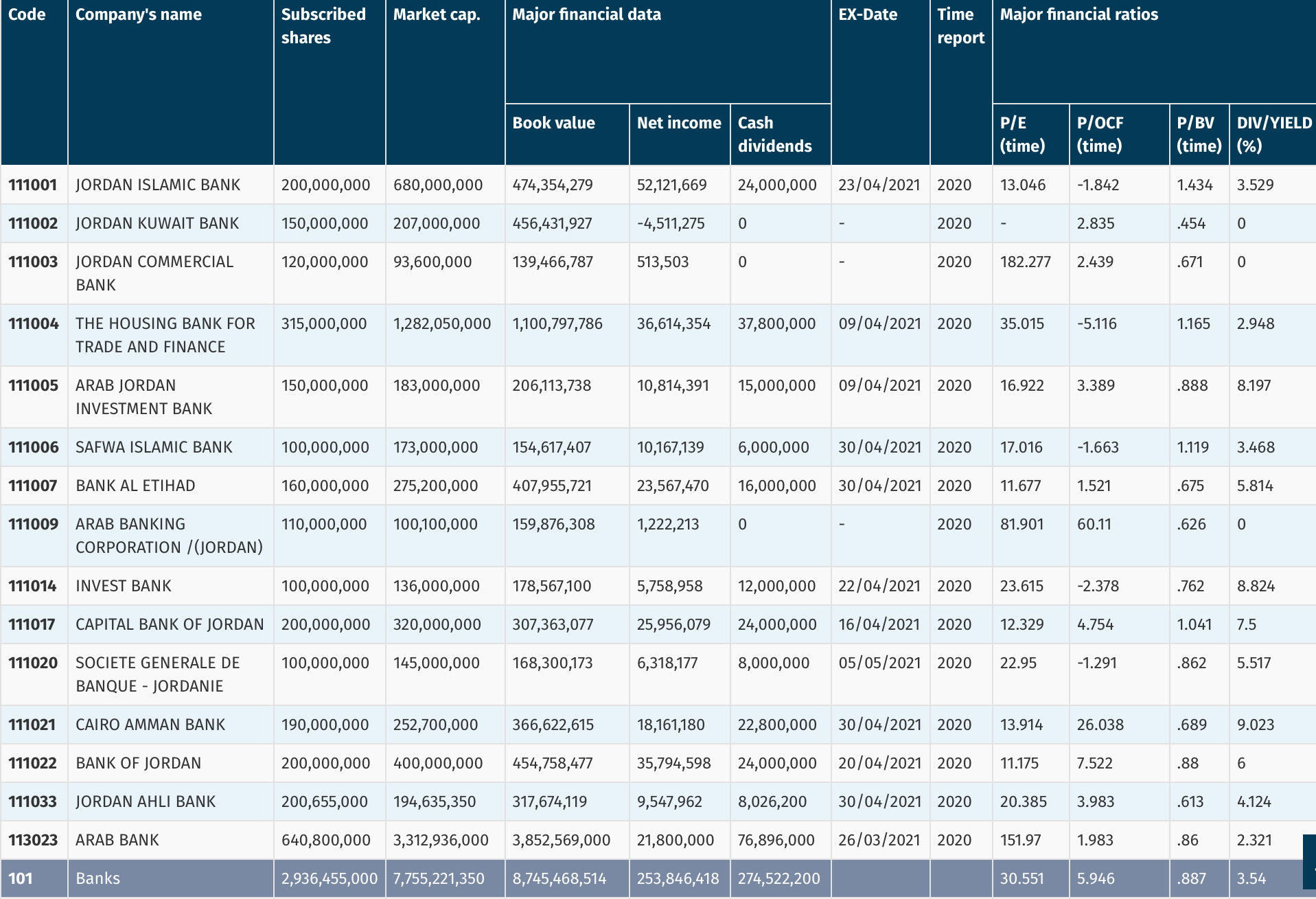Click the Banks sector total row label
This screenshot has width=1316, height=899.
[x=97, y=878]
